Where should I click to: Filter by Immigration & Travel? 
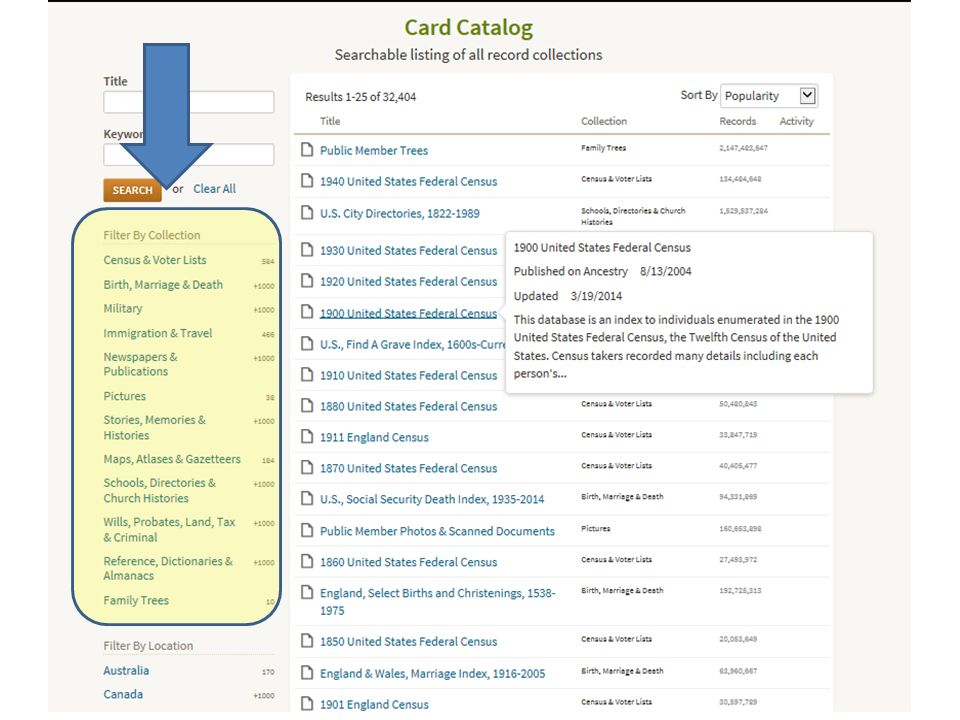pos(158,333)
